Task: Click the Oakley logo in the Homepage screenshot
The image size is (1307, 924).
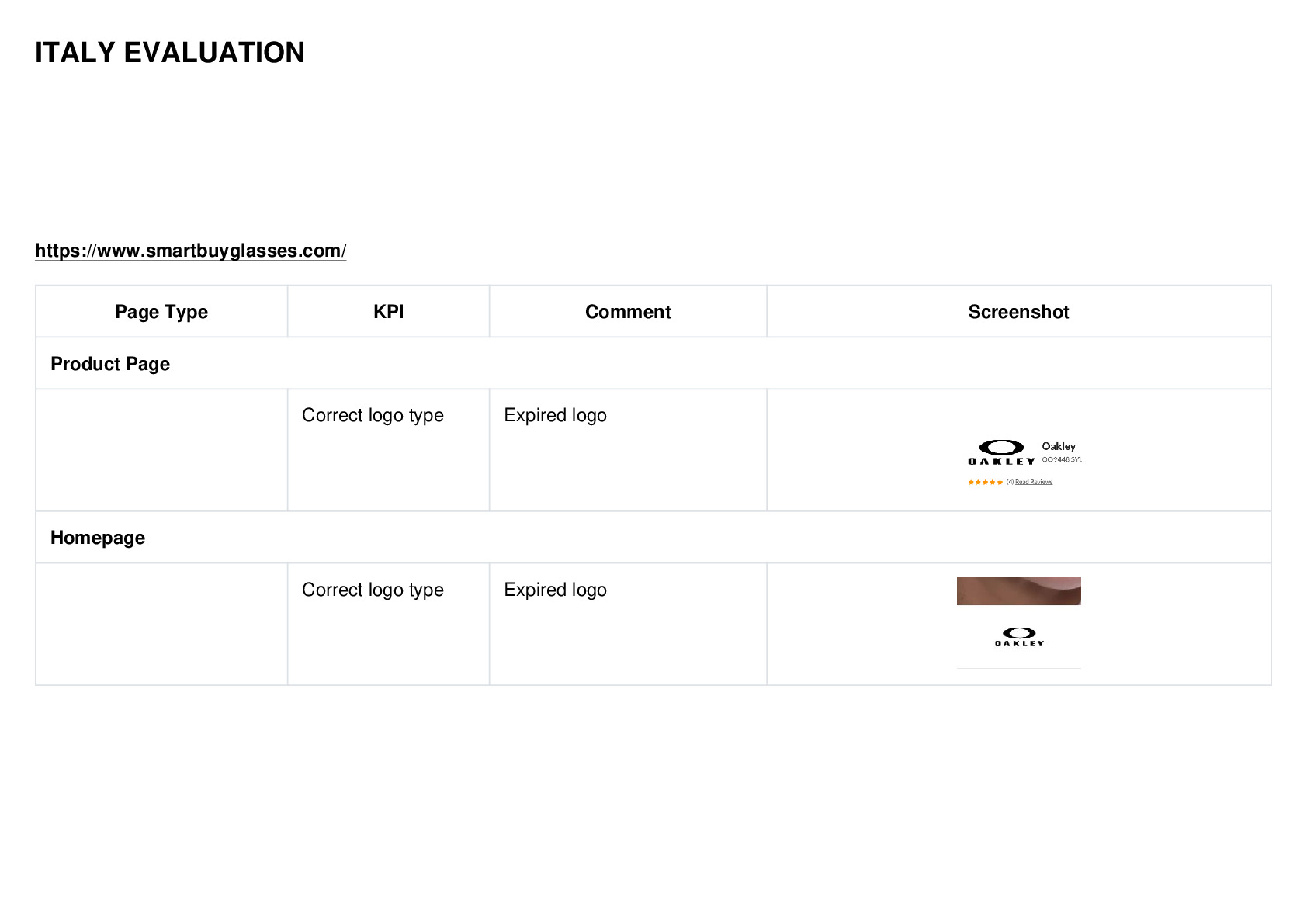Action: 1019,637
